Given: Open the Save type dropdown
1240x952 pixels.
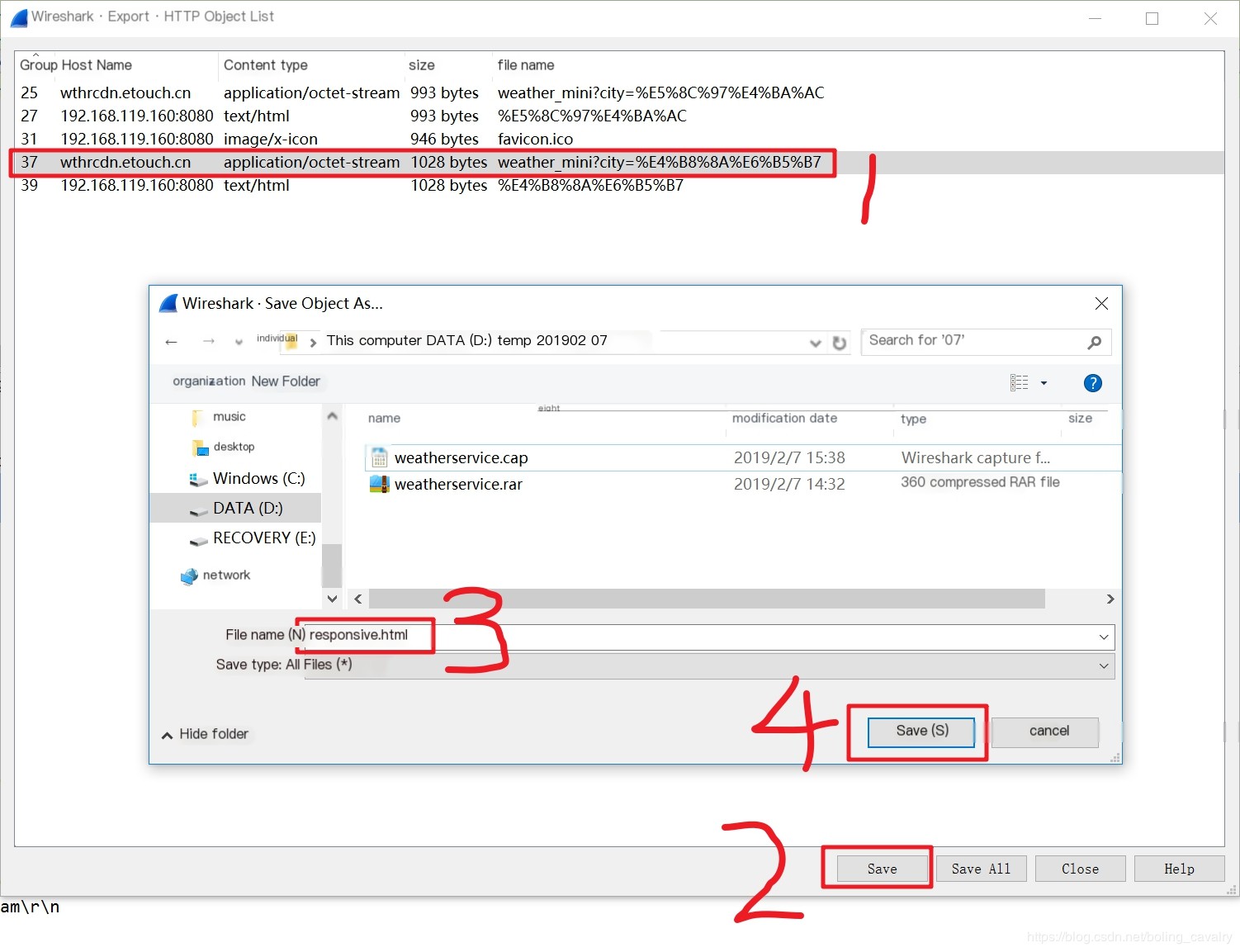Looking at the screenshot, I should 709,665.
